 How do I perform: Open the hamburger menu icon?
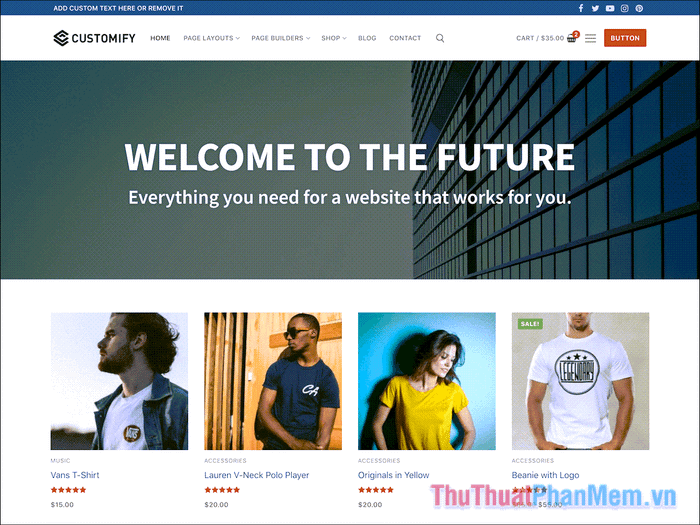[590, 38]
